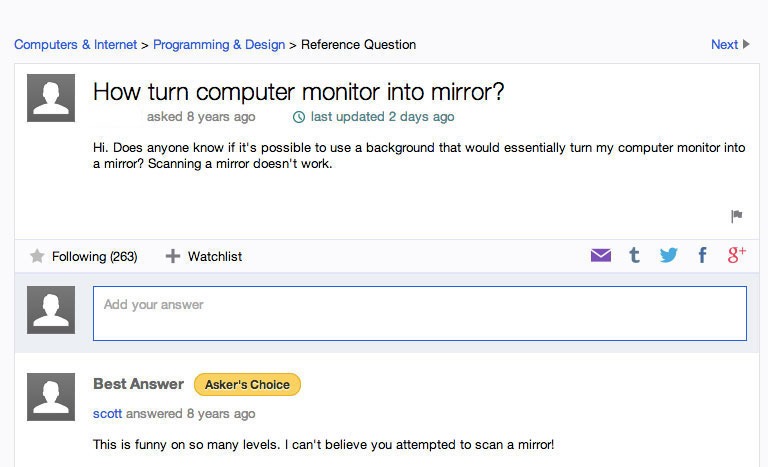
Task: Click the avatar beside the answer box
Action: (51, 310)
